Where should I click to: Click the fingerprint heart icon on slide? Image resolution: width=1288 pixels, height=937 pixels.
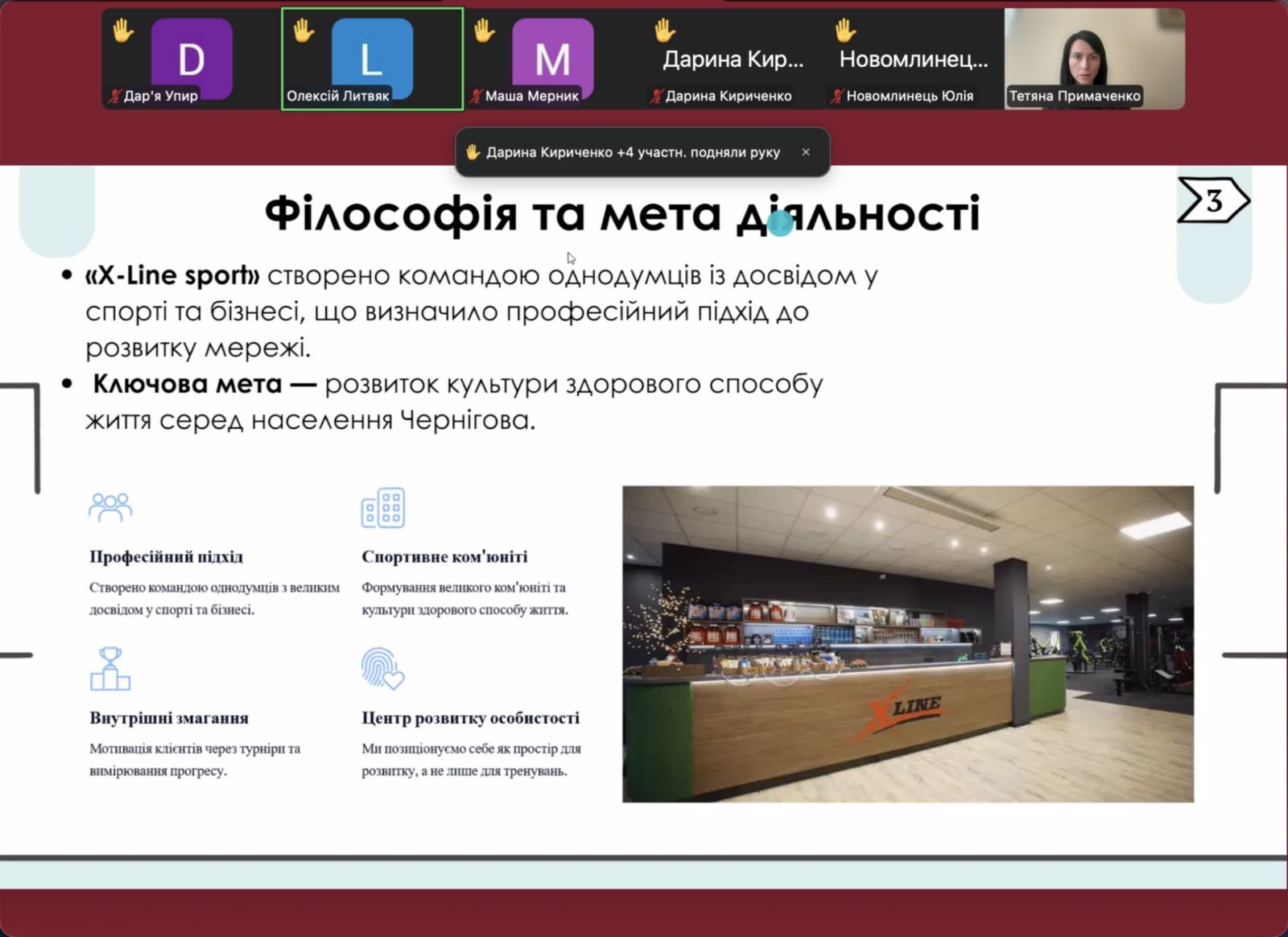382,669
